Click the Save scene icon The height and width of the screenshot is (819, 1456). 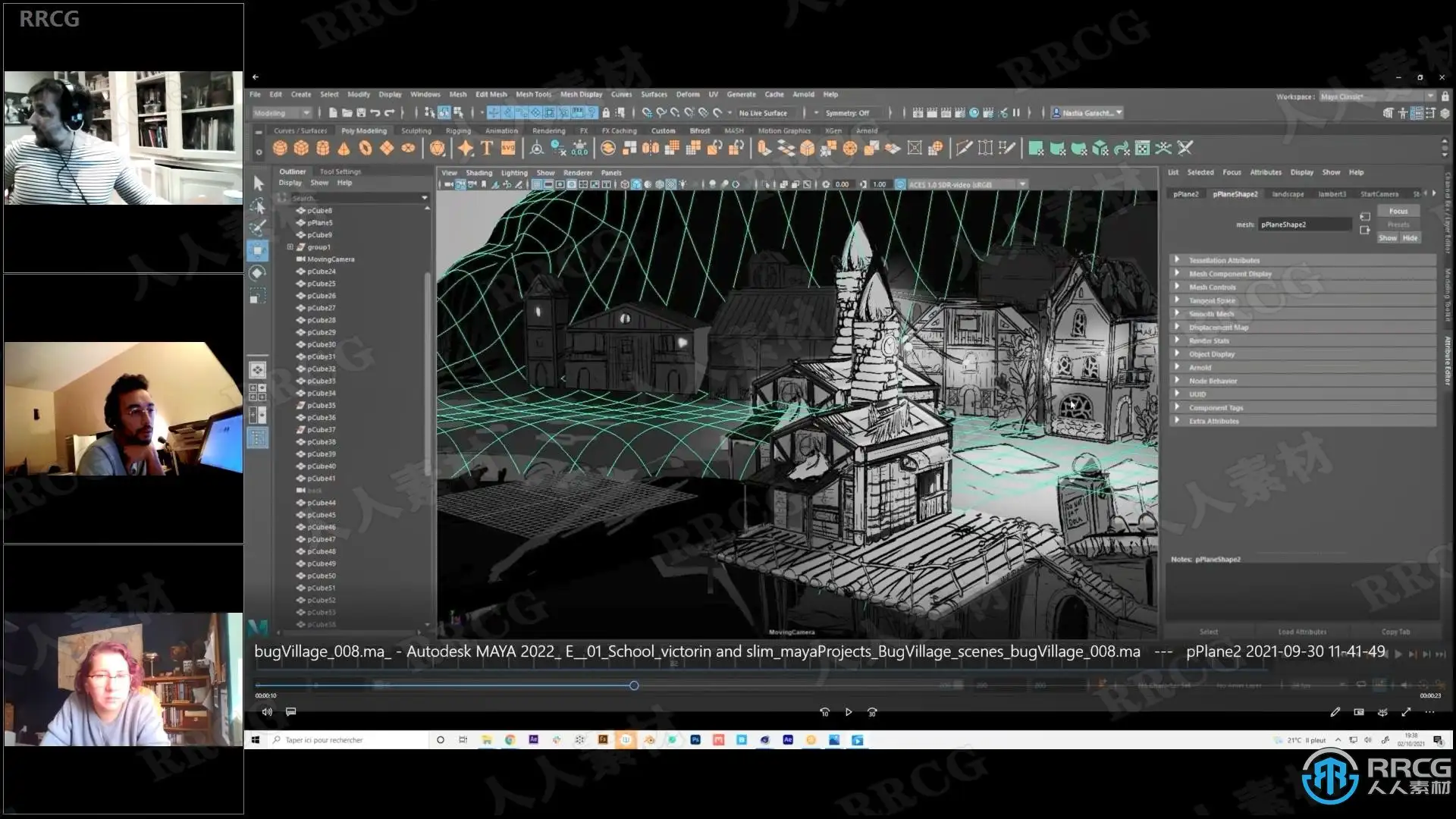(361, 113)
